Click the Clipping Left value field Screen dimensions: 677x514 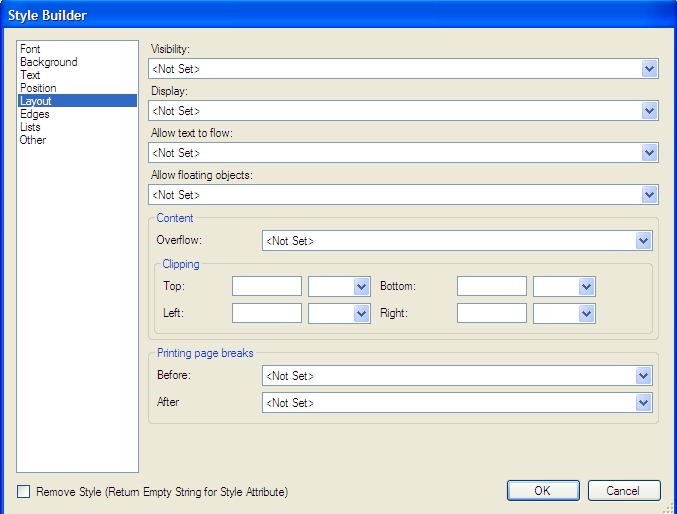(267, 313)
